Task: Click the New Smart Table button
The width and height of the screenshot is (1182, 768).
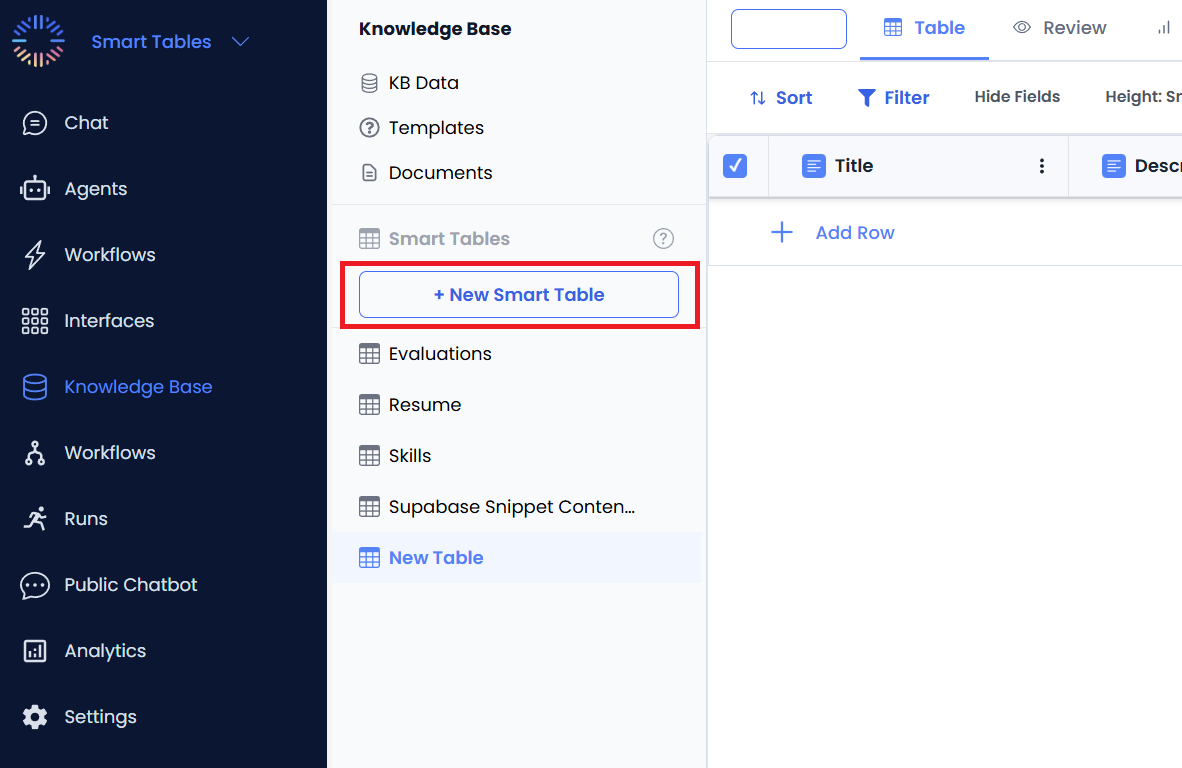Action: [x=519, y=294]
